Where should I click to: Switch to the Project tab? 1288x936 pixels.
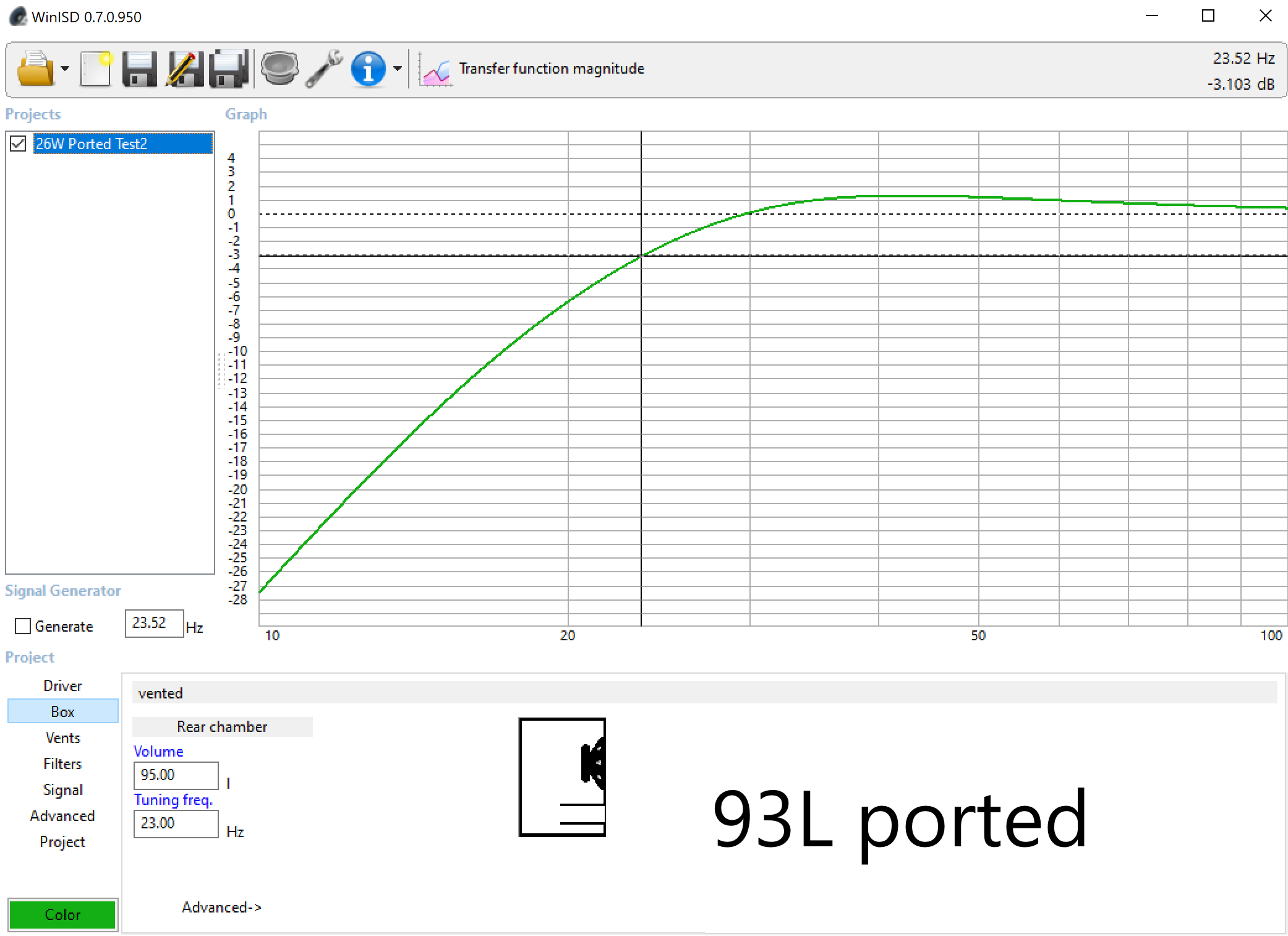(x=62, y=841)
